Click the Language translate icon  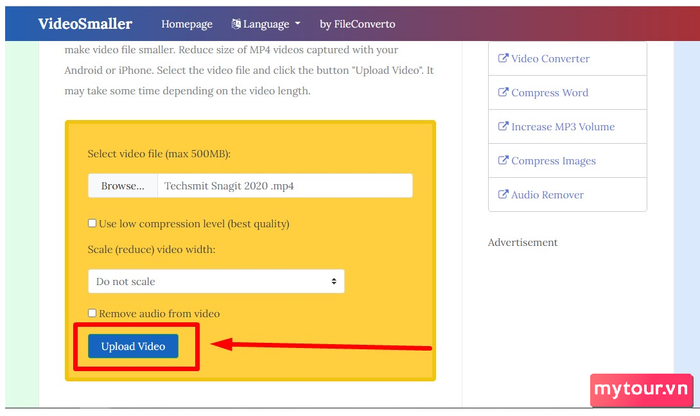click(236, 24)
